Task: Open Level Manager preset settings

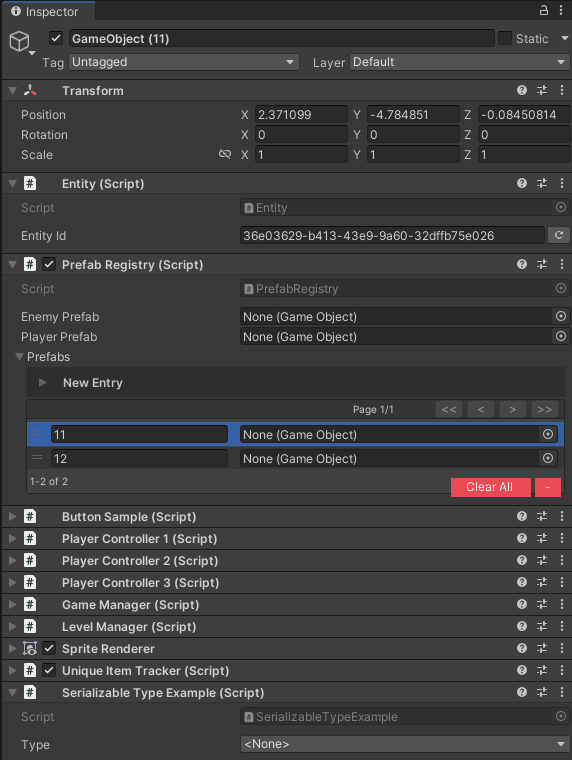Action: point(542,626)
